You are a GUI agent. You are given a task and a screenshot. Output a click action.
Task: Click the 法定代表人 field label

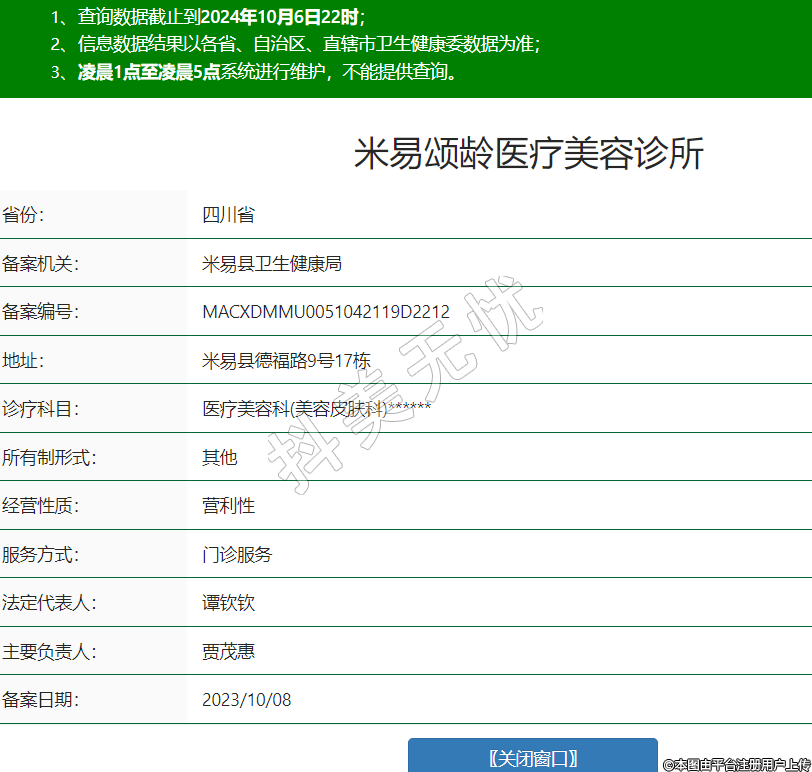[x=49, y=603]
